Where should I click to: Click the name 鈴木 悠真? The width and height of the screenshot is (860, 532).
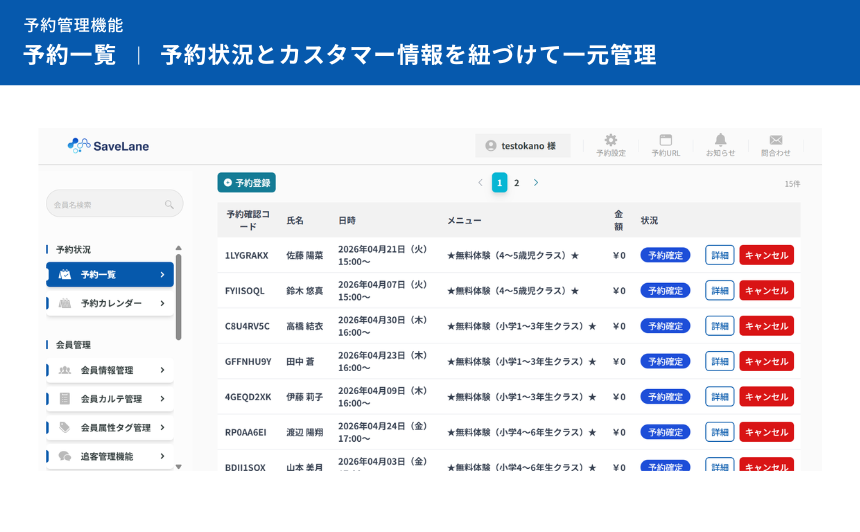pyautogui.click(x=304, y=291)
